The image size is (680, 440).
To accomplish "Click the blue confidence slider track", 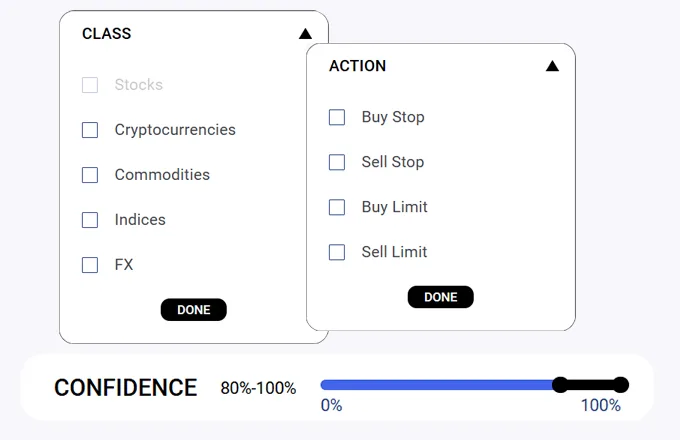I will click(x=438, y=385).
